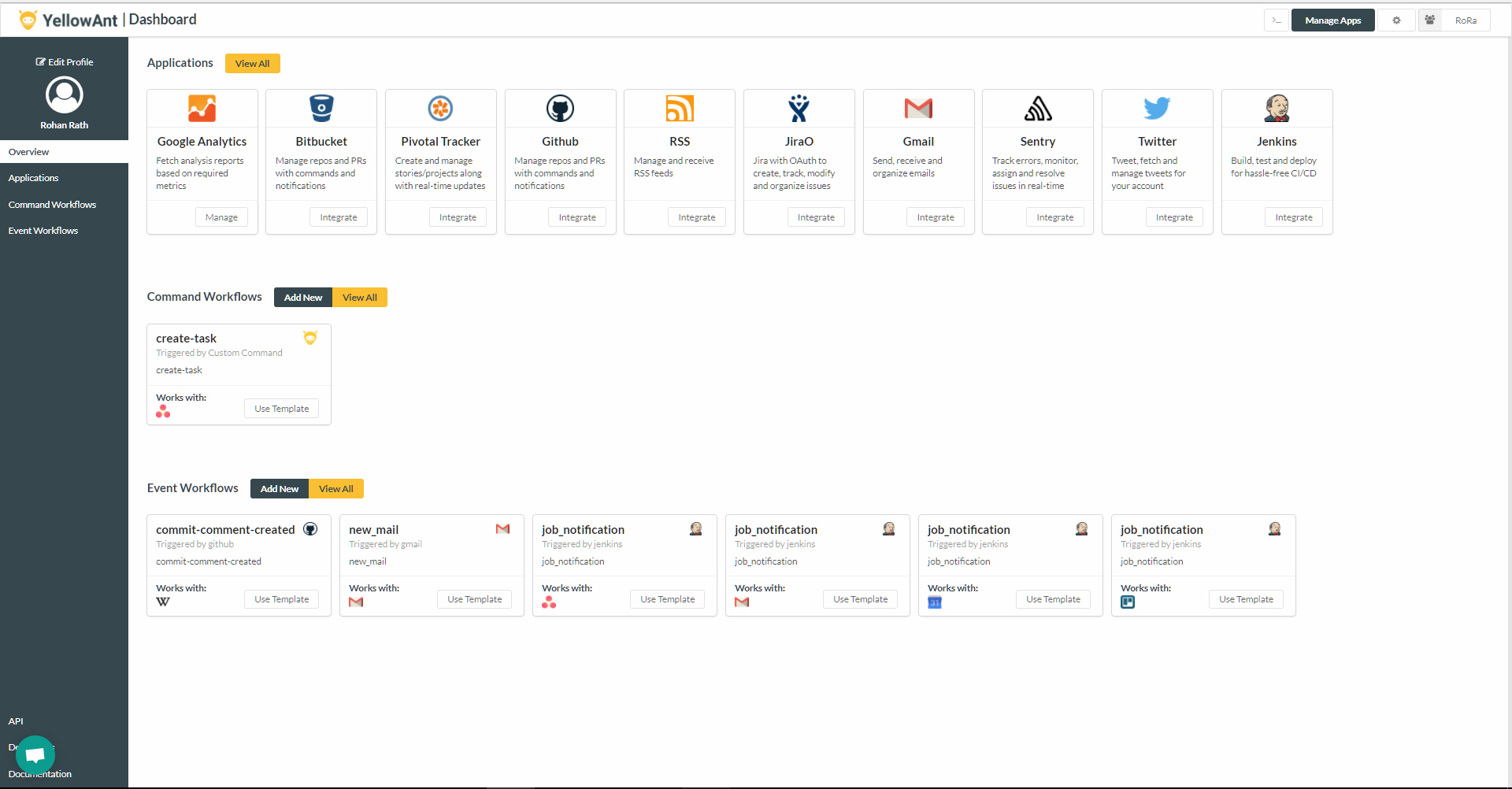Click the RSS feed icon
The width and height of the screenshot is (1512, 789).
(680, 109)
